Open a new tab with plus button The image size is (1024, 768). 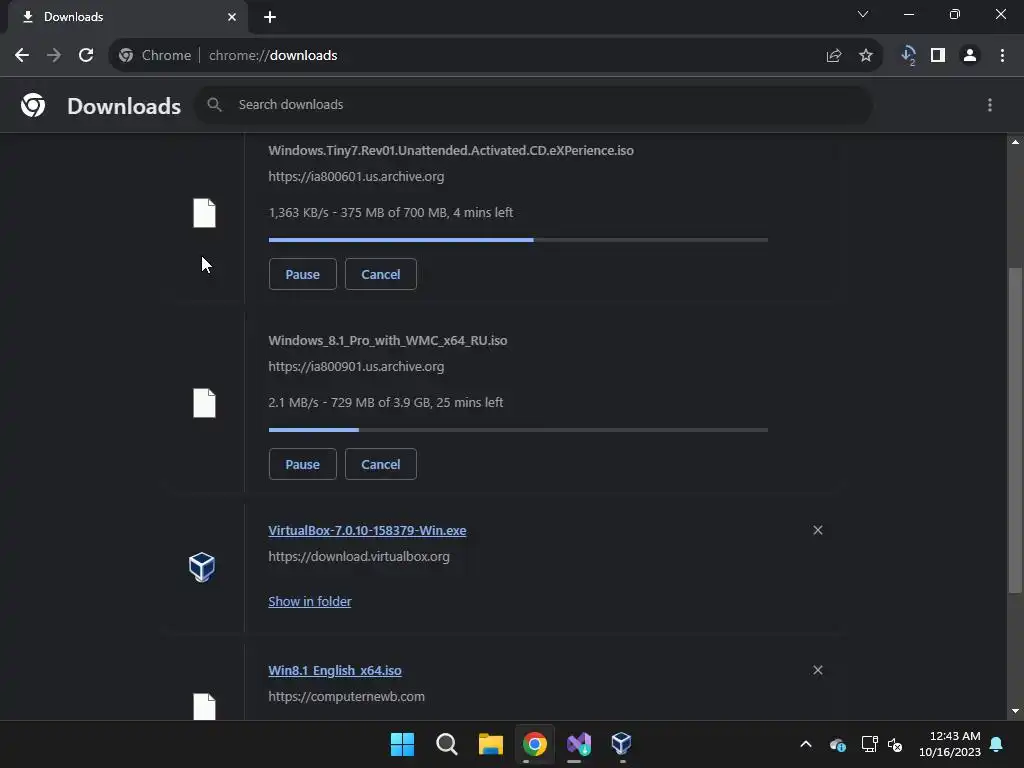270,17
